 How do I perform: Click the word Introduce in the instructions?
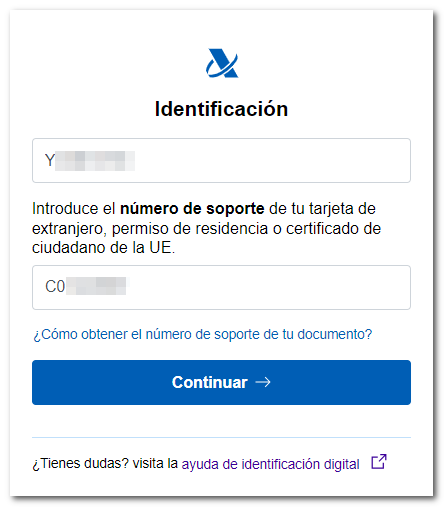point(65,209)
